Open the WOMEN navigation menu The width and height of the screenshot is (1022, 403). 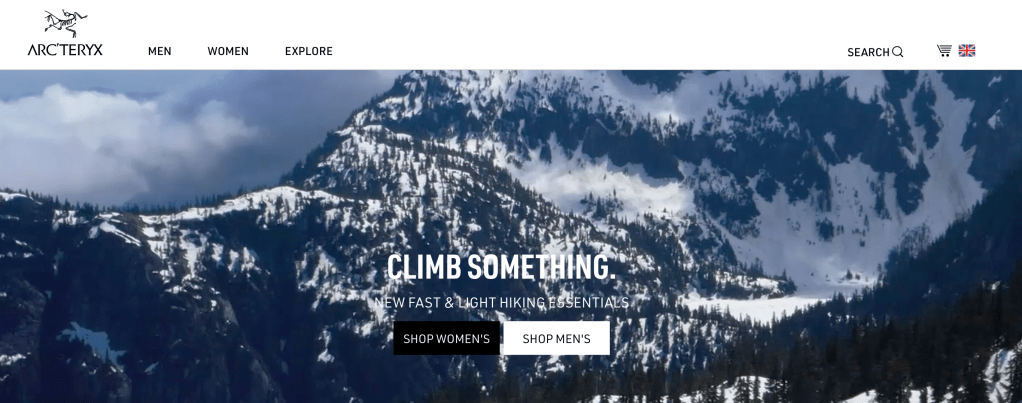coord(228,51)
